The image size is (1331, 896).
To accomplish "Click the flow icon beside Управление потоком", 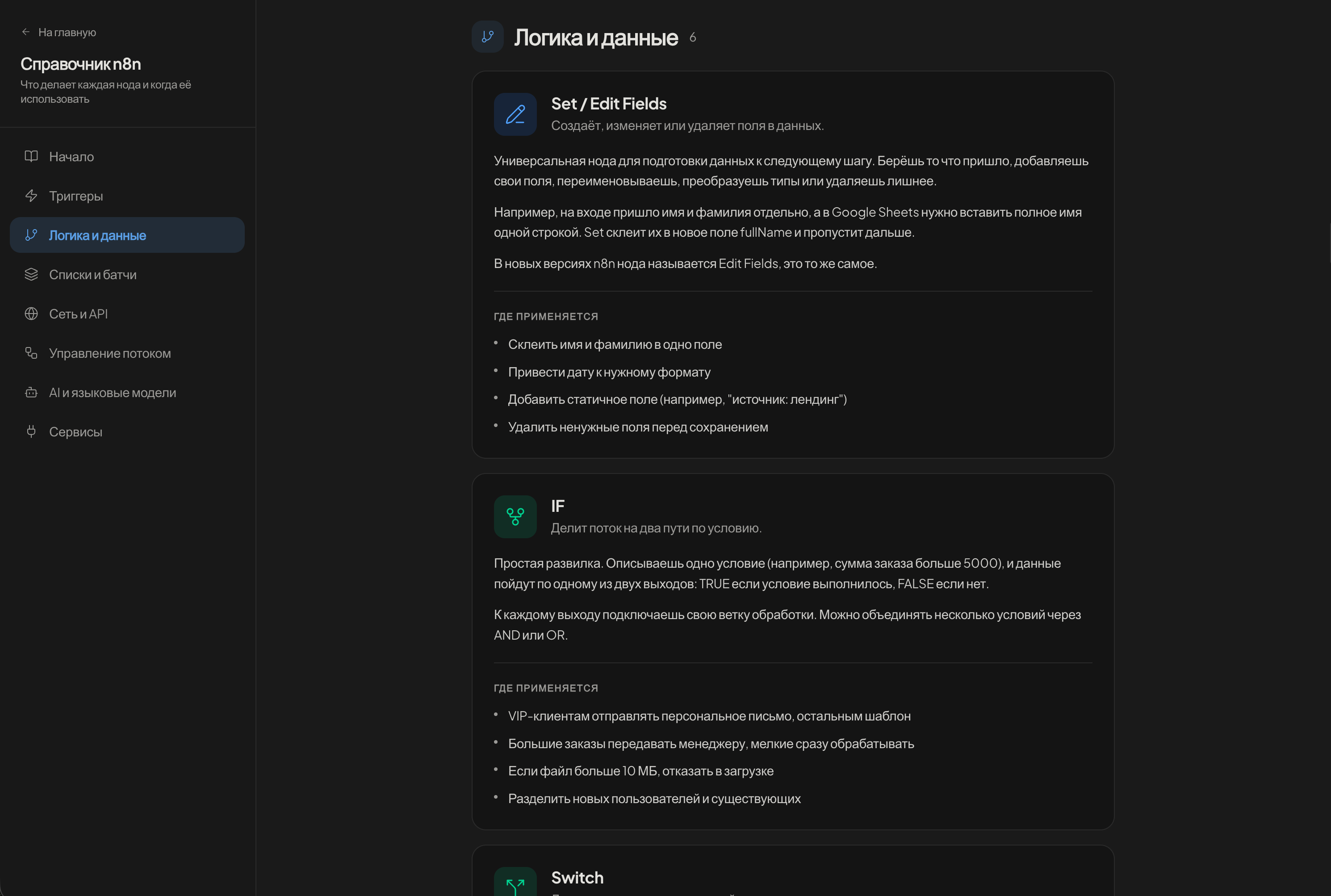I will tap(31, 353).
